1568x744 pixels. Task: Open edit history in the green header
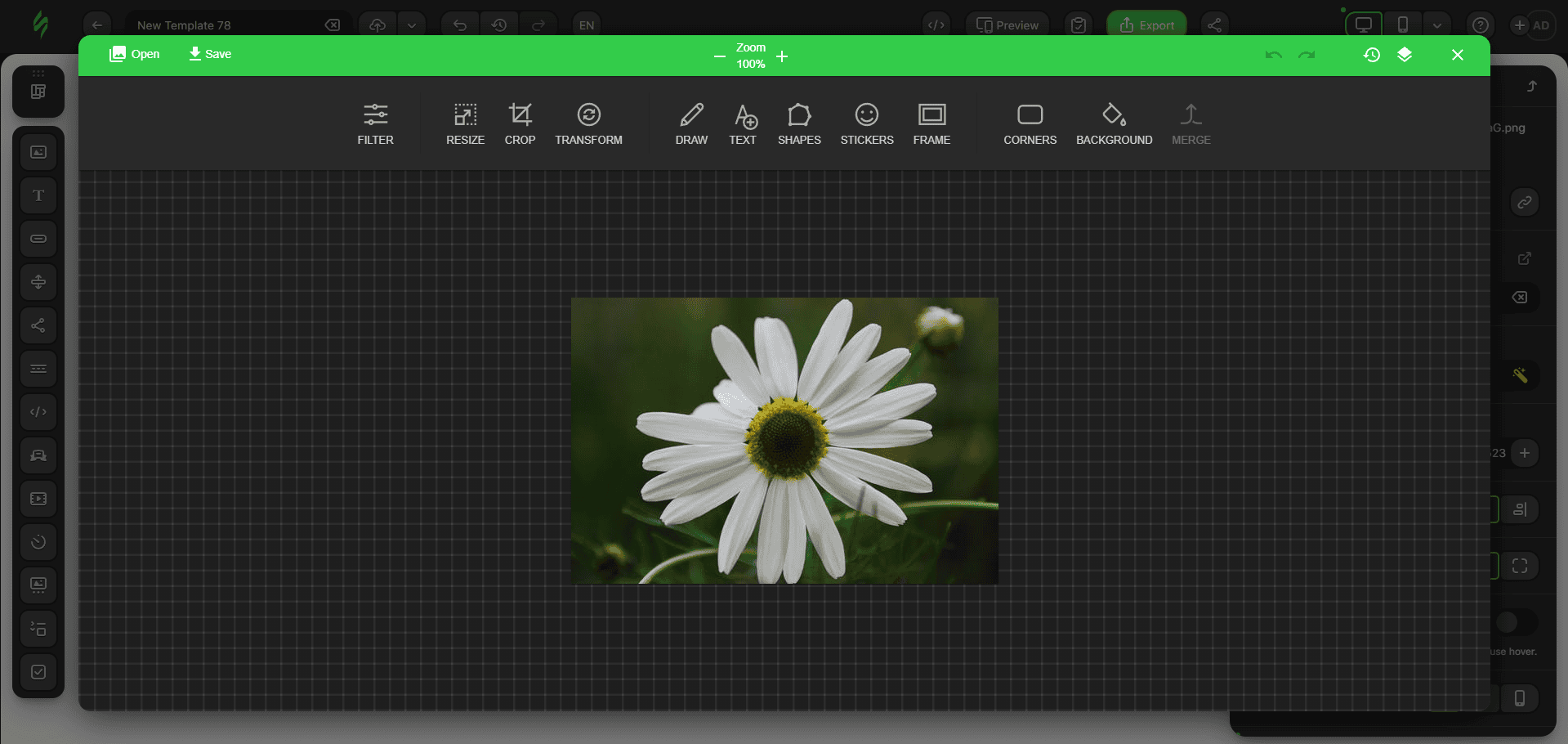point(1372,55)
